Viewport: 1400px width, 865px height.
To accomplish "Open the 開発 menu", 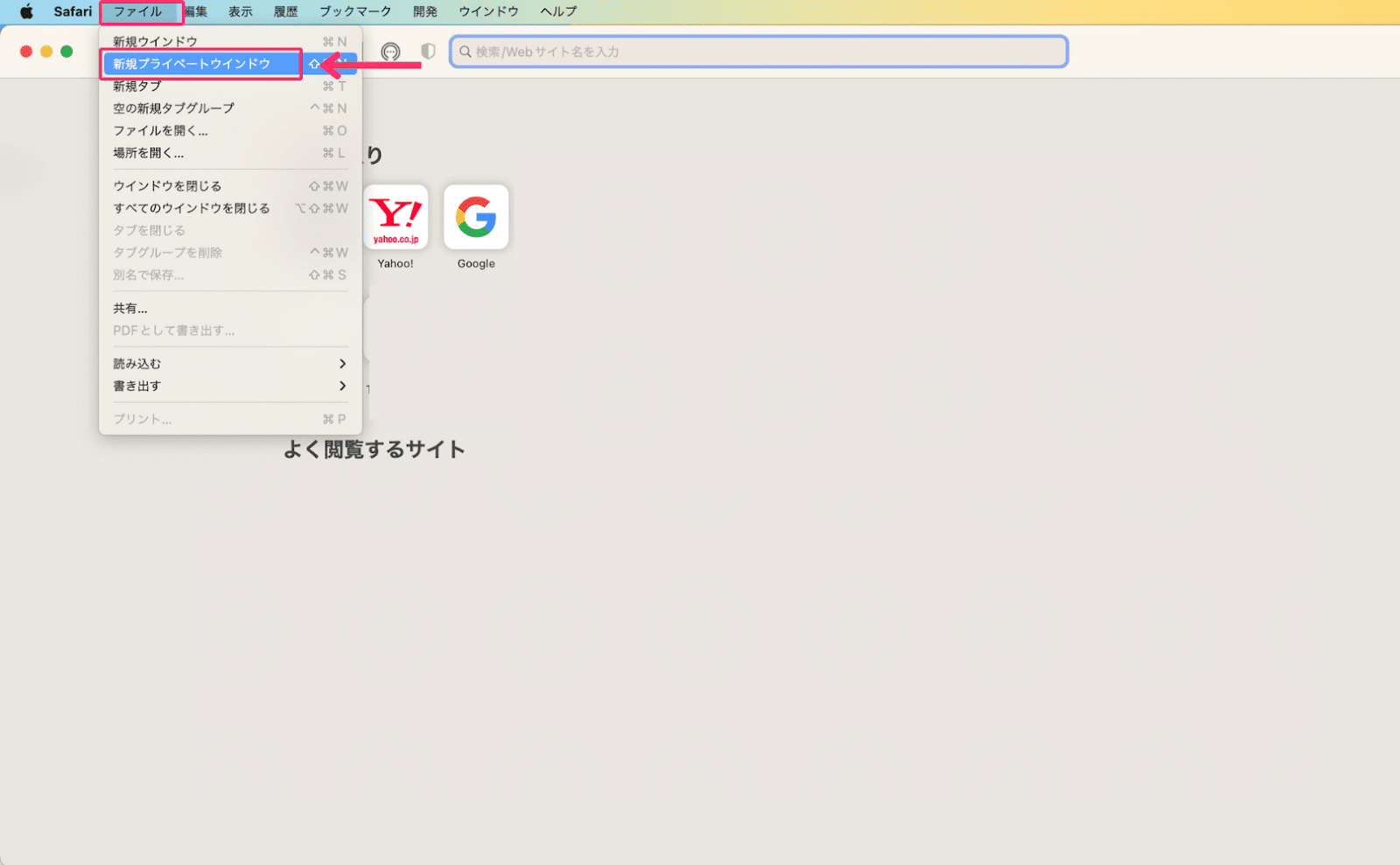I will coord(425,12).
